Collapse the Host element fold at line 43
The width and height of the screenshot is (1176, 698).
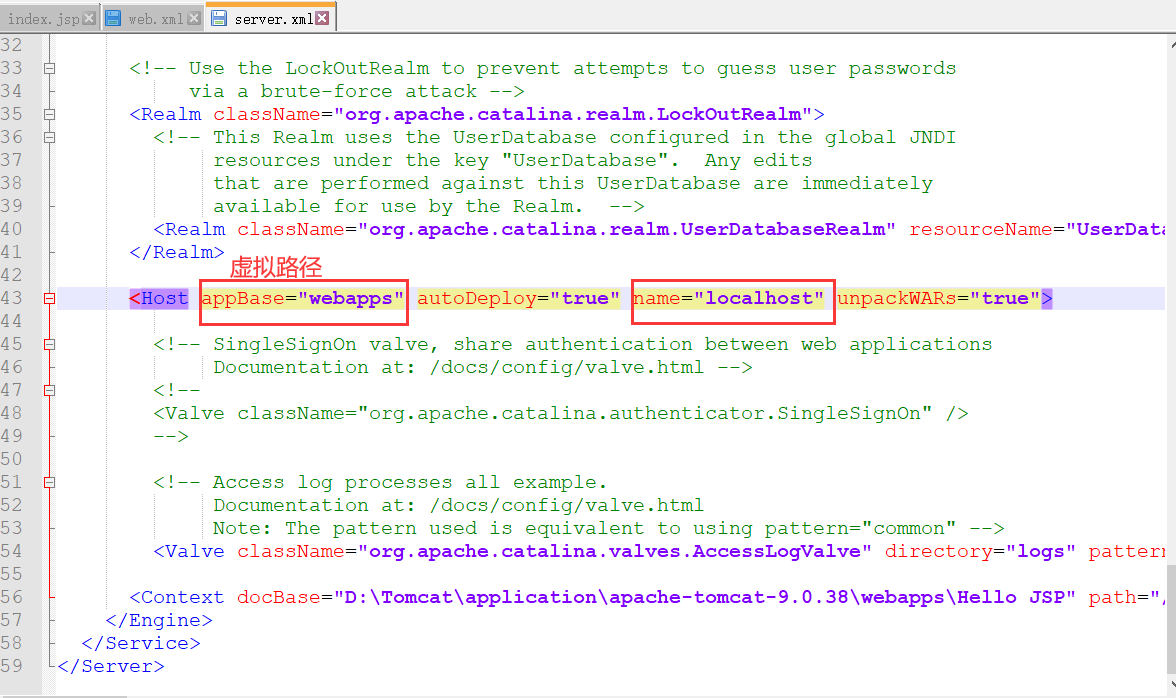(x=49, y=297)
